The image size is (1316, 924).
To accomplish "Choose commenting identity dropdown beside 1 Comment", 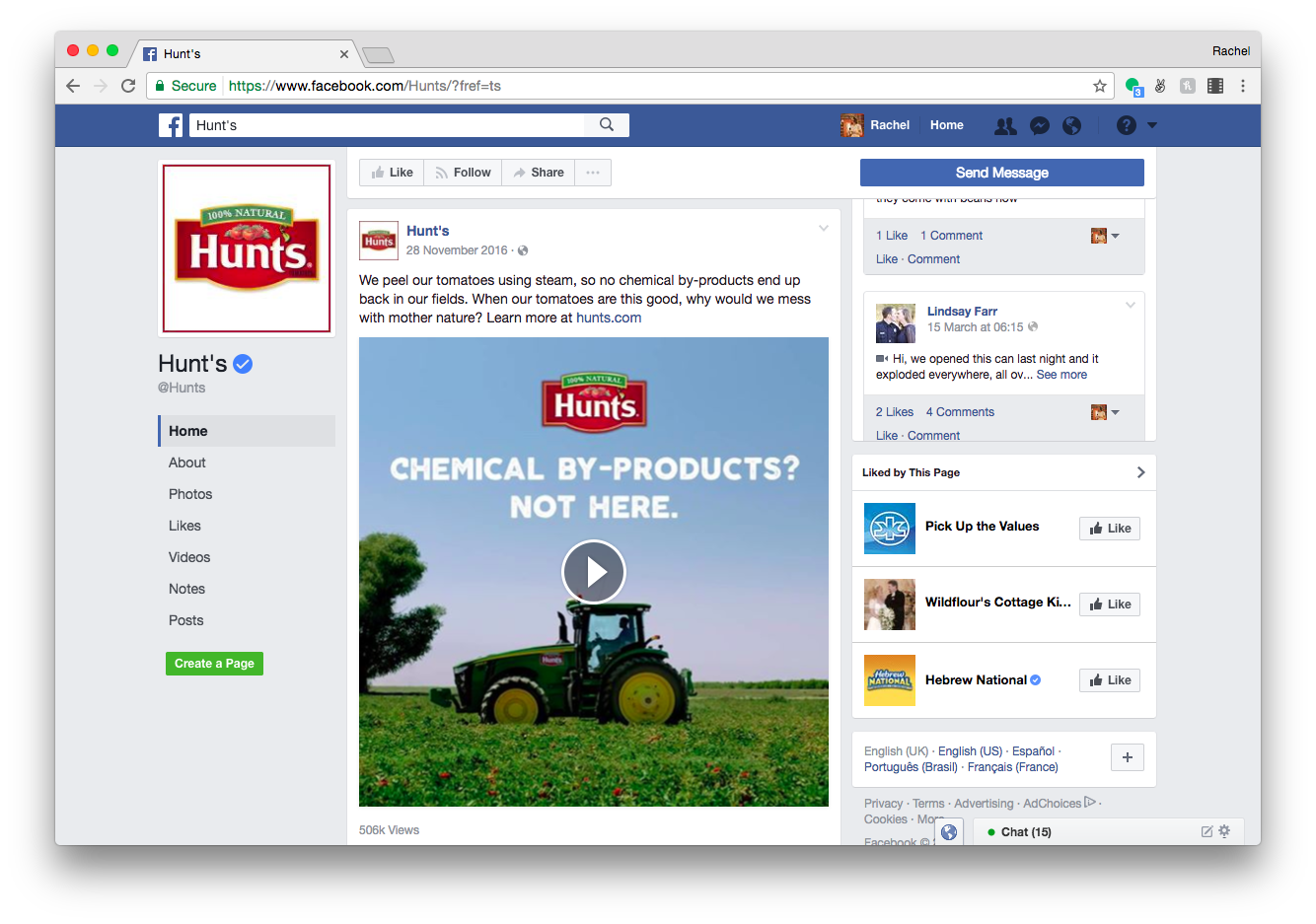I will [1105, 236].
